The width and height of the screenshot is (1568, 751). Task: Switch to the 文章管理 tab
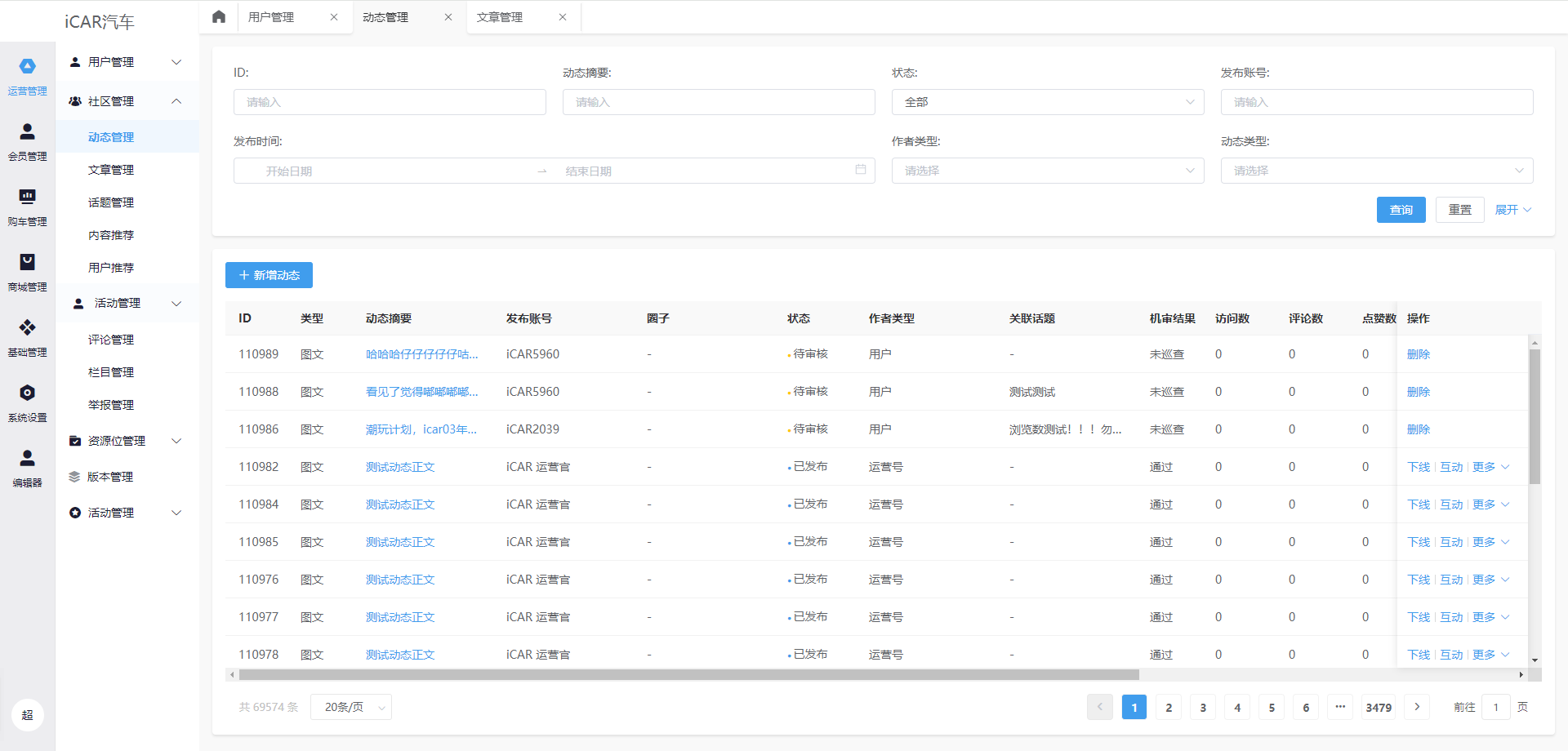(500, 17)
